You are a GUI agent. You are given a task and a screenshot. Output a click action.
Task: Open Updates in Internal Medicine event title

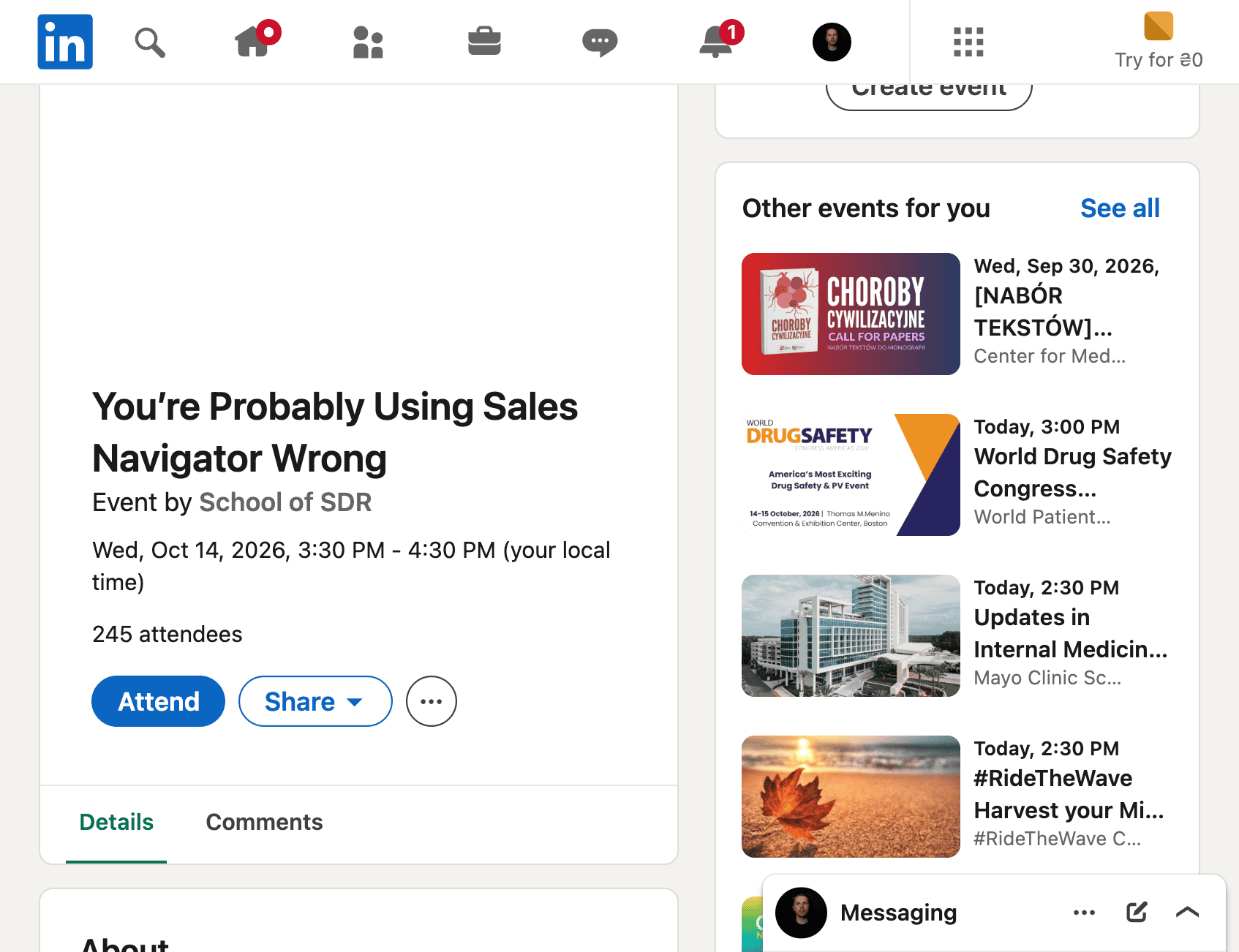(x=1071, y=633)
